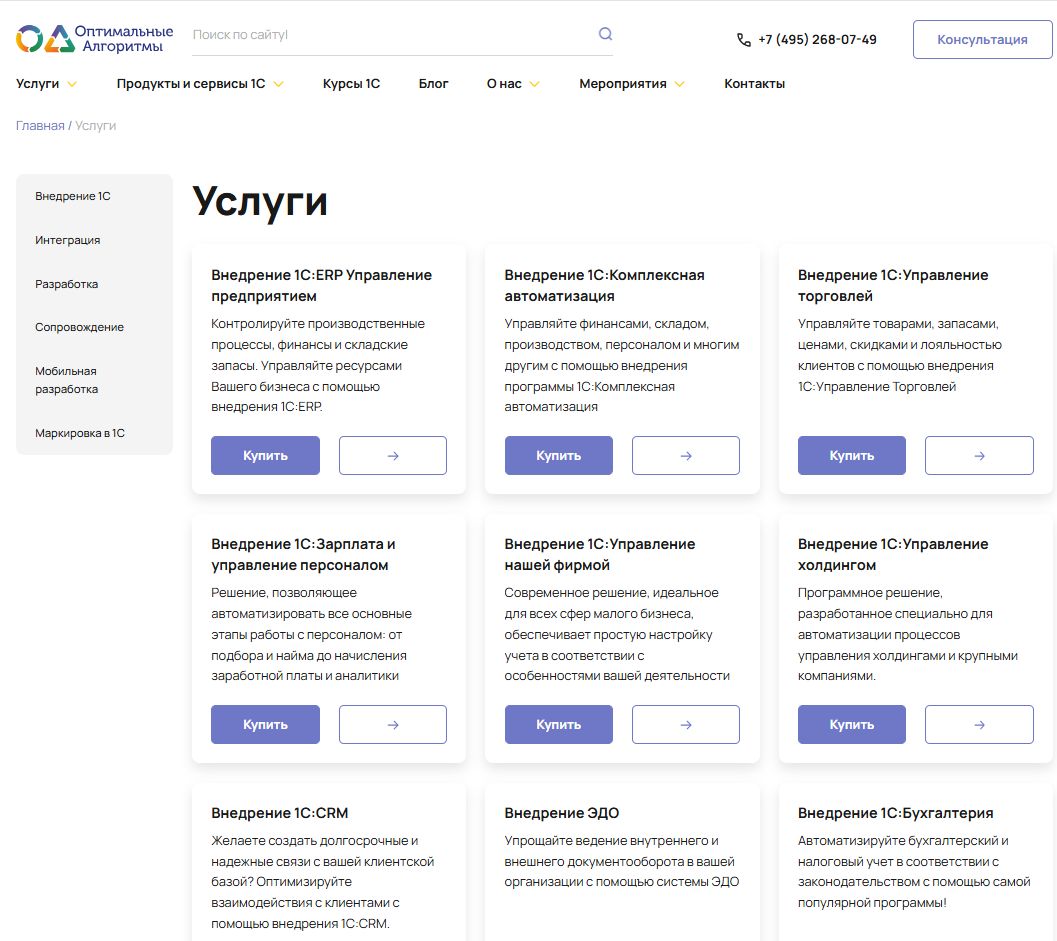Screen dimensions: 1057x941
Task: Open the Блог menu item
Action: click(433, 84)
